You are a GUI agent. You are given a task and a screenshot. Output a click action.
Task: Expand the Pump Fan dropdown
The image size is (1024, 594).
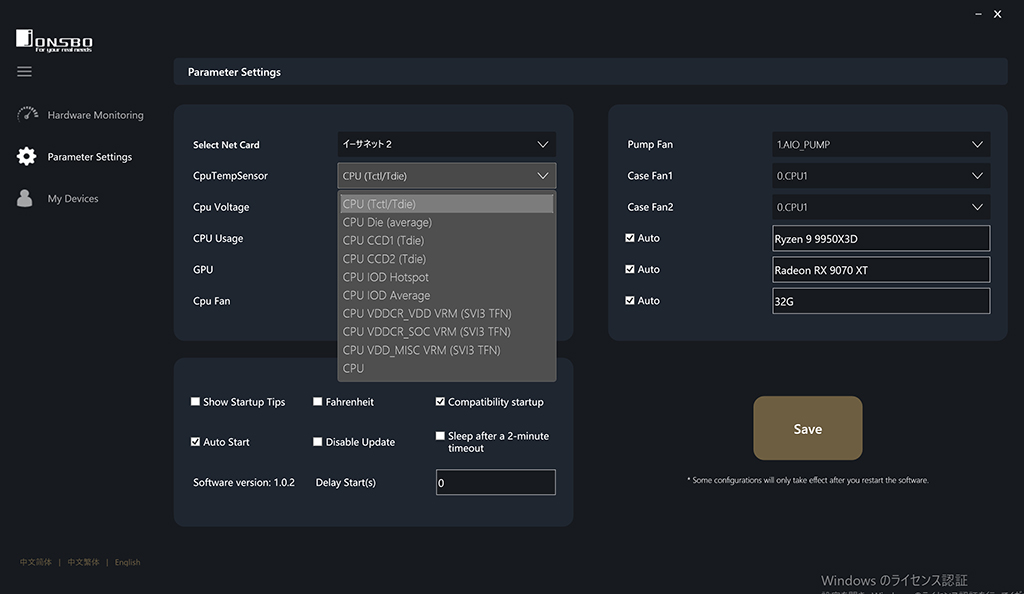(881, 144)
